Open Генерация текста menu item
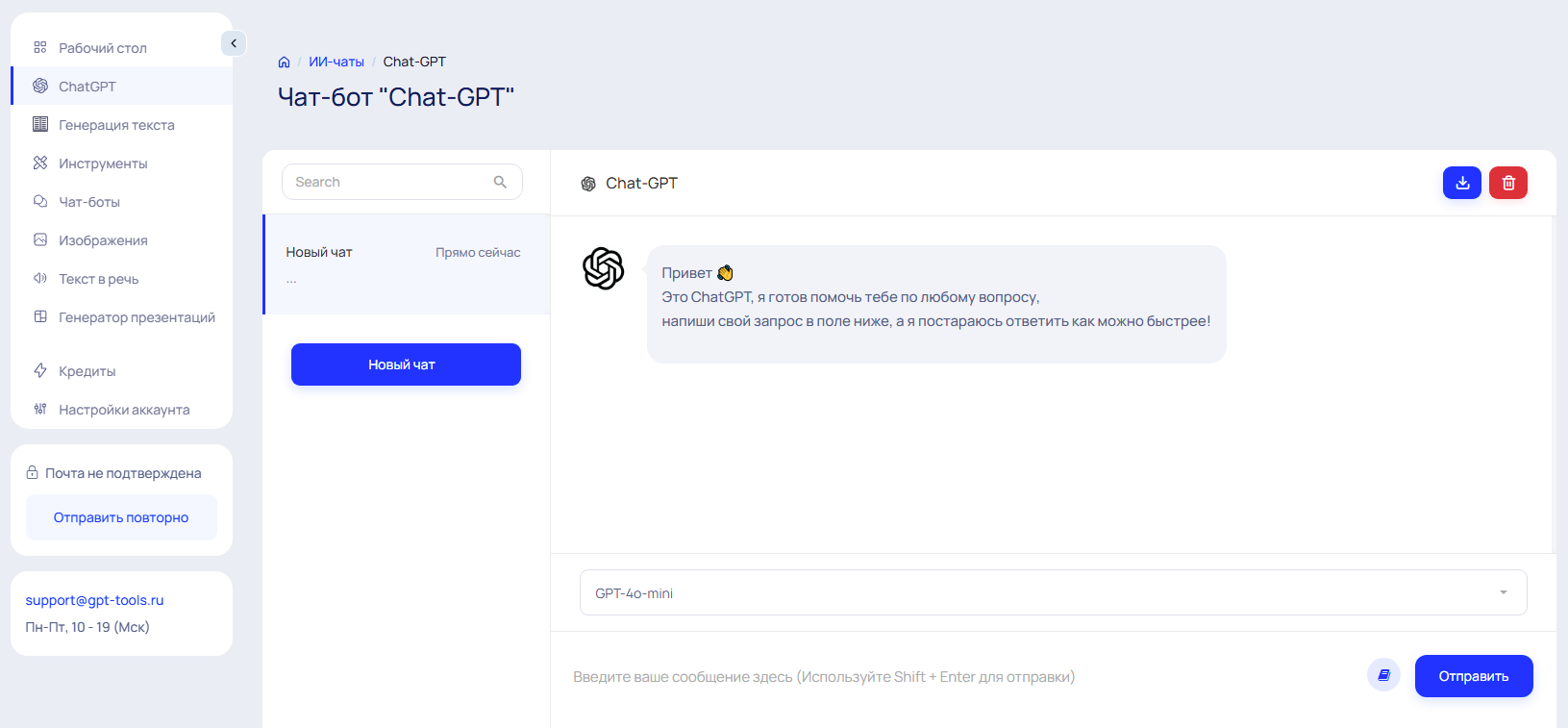This screenshot has height=728, width=1568. pos(116,125)
